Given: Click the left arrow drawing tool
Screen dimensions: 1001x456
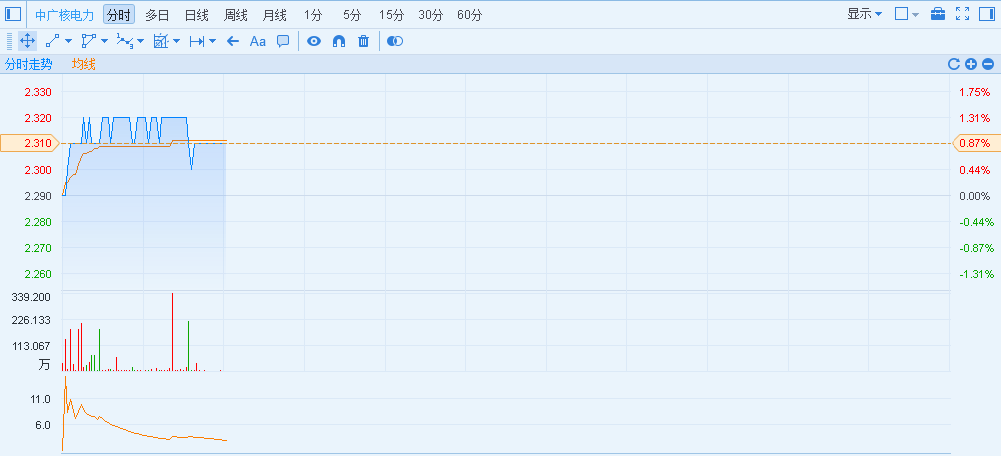Looking at the screenshot, I should point(233,42).
